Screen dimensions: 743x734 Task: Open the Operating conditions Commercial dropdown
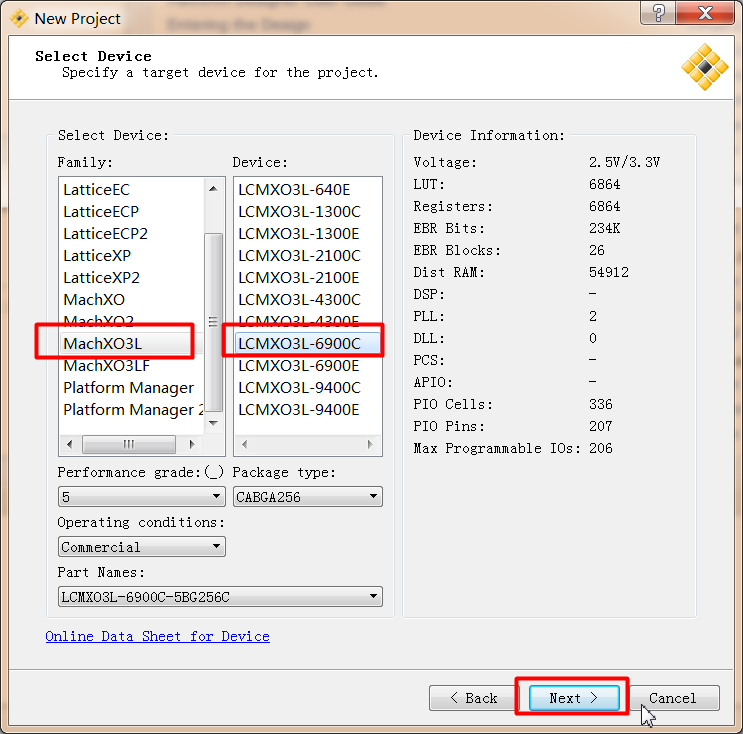[x=142, y=547]
